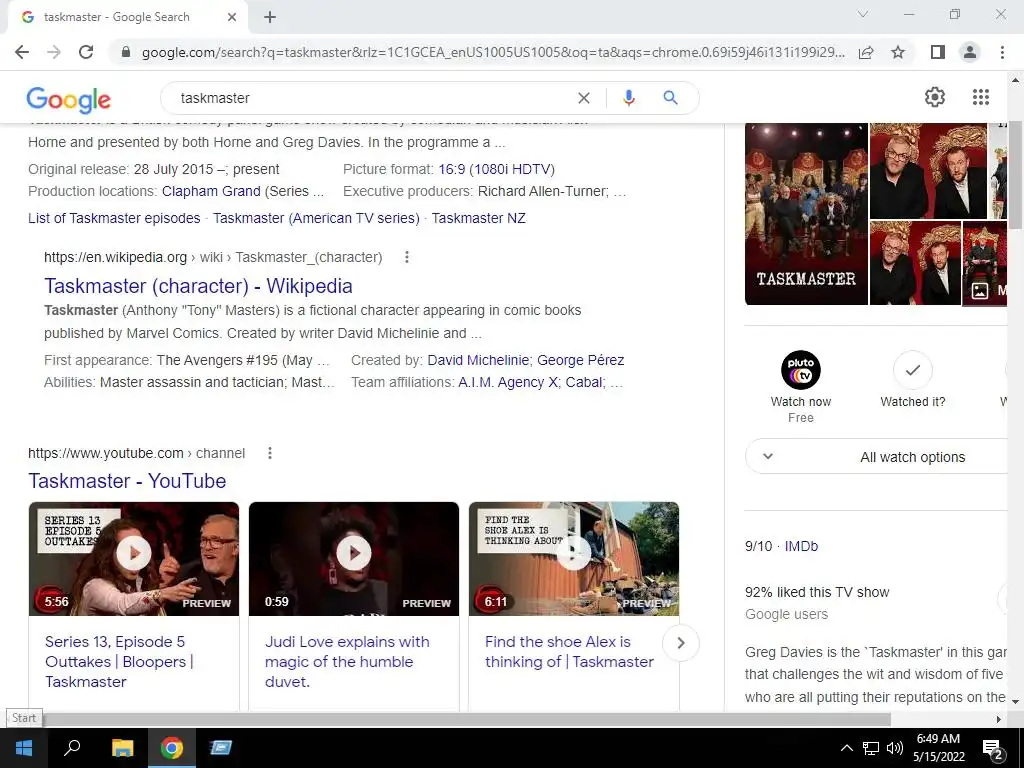1024x768 pixels.
Task: Open Google settings gear icon
Action: [935, 97]
